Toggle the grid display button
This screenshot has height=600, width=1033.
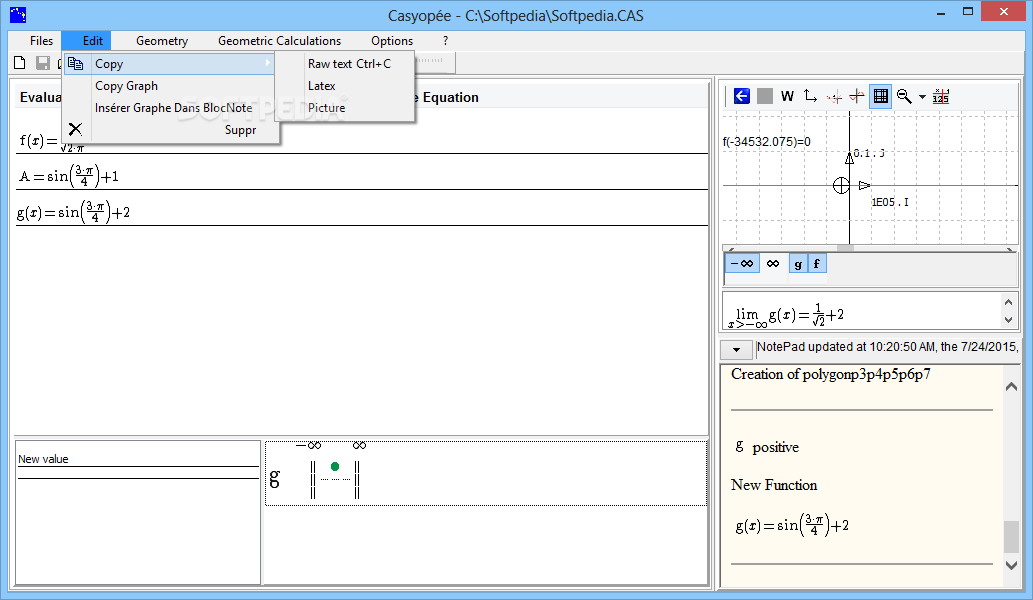coord(880,96)
